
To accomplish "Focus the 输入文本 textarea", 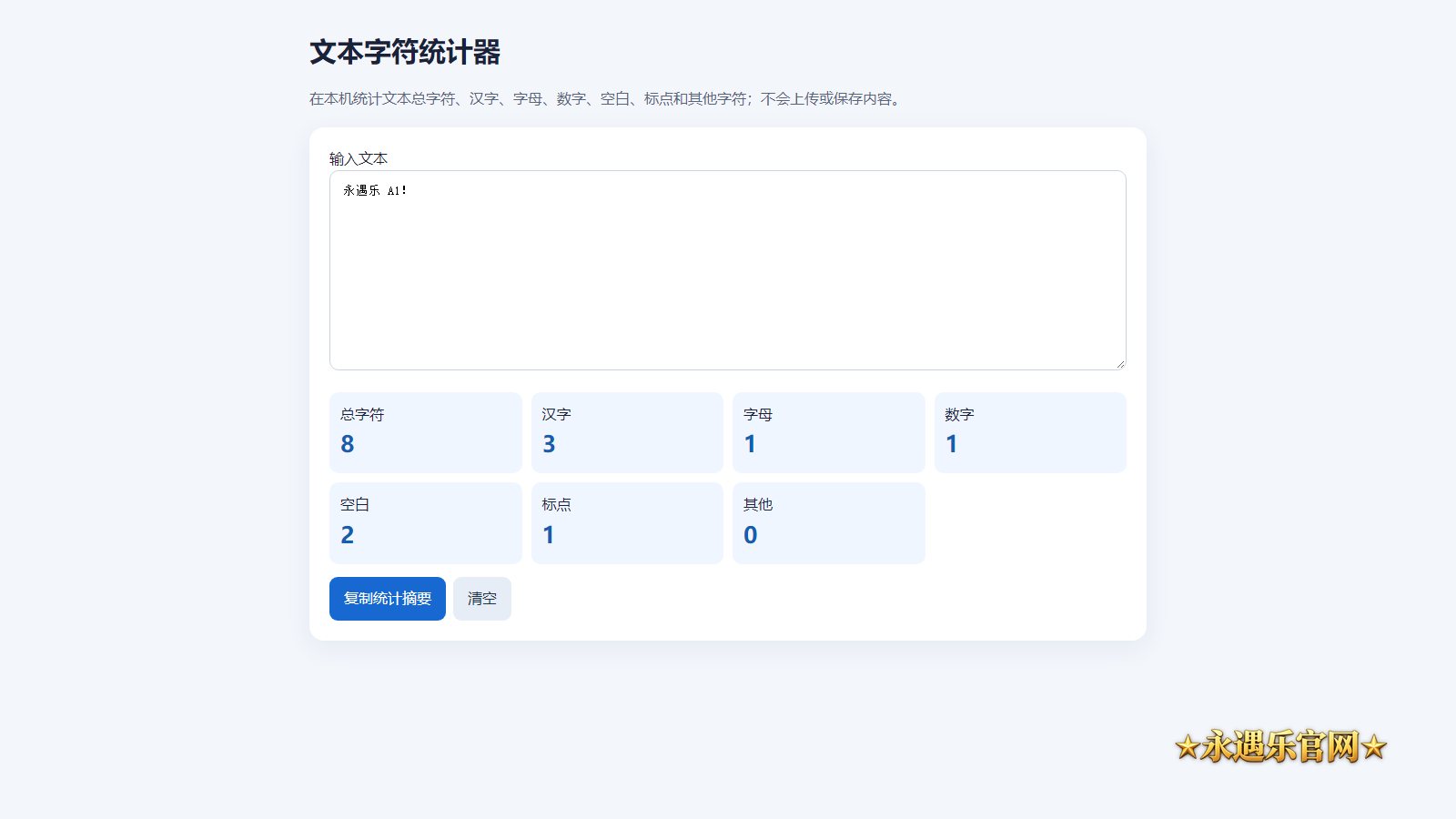I will tap(728, 270).
